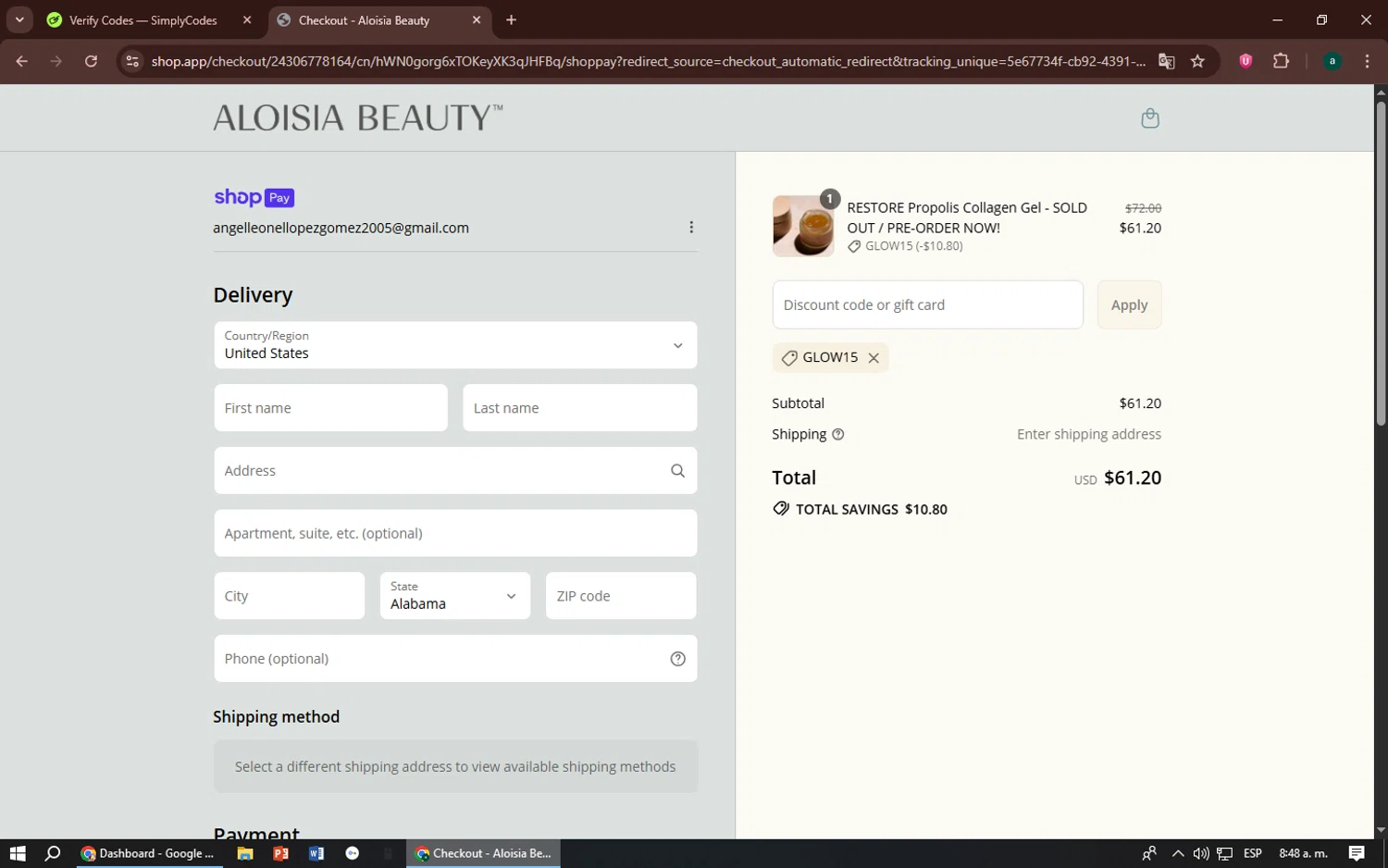Go forward in browser history
This screenshot has height=868, width=1388.
[56, 61]
